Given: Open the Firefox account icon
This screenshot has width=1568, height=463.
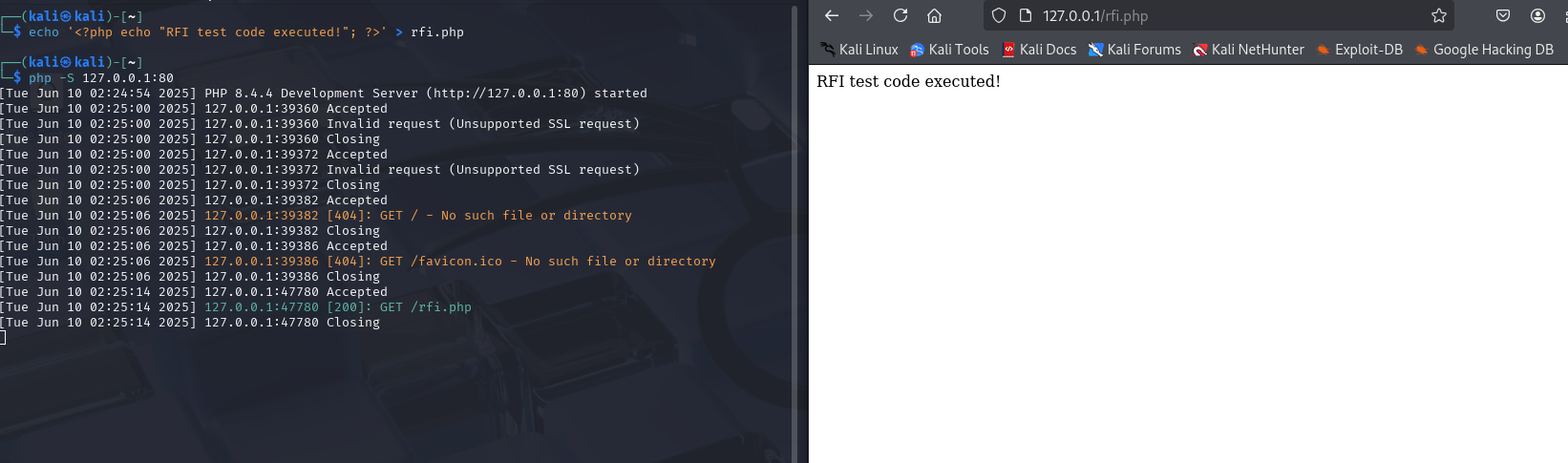Looking at the screenshot, I should click(1537, 15).
